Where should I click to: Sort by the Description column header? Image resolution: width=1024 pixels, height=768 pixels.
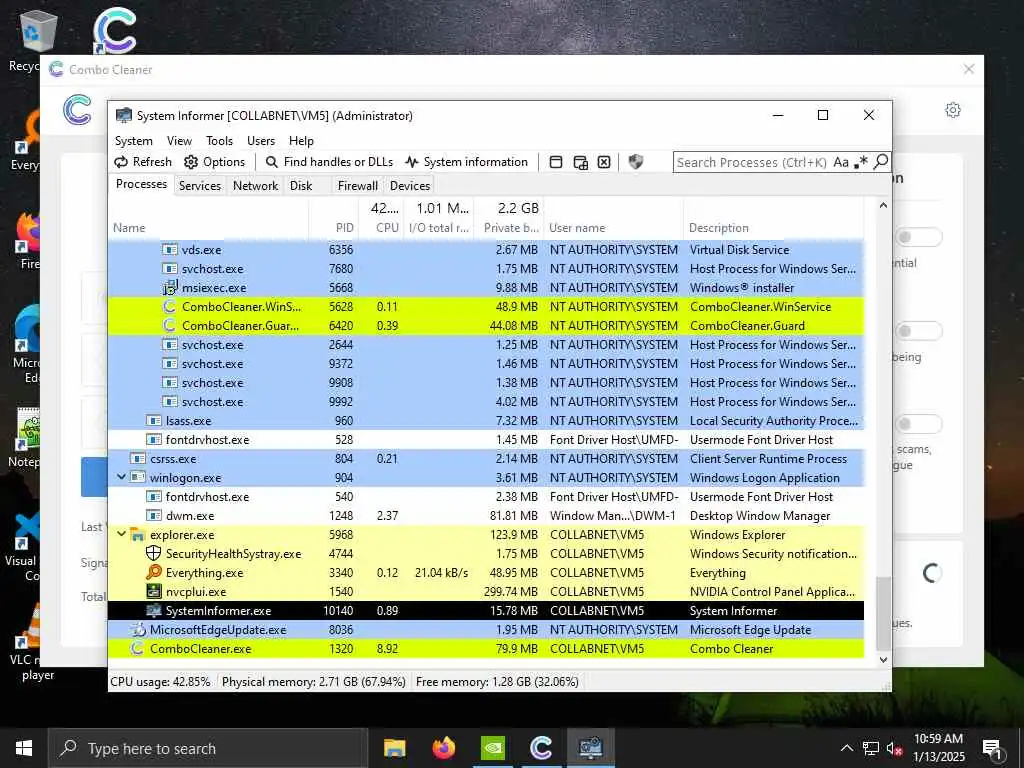pos(773,218)
